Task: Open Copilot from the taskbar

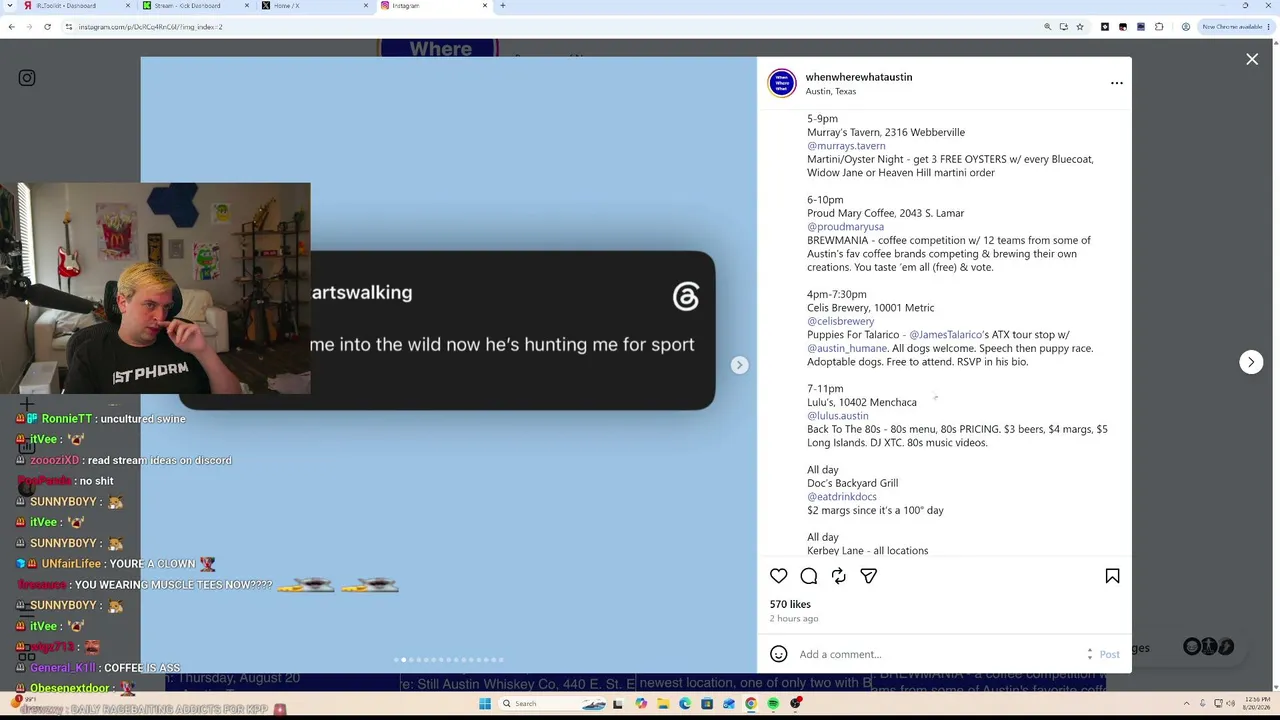Action: coord(641,704)
